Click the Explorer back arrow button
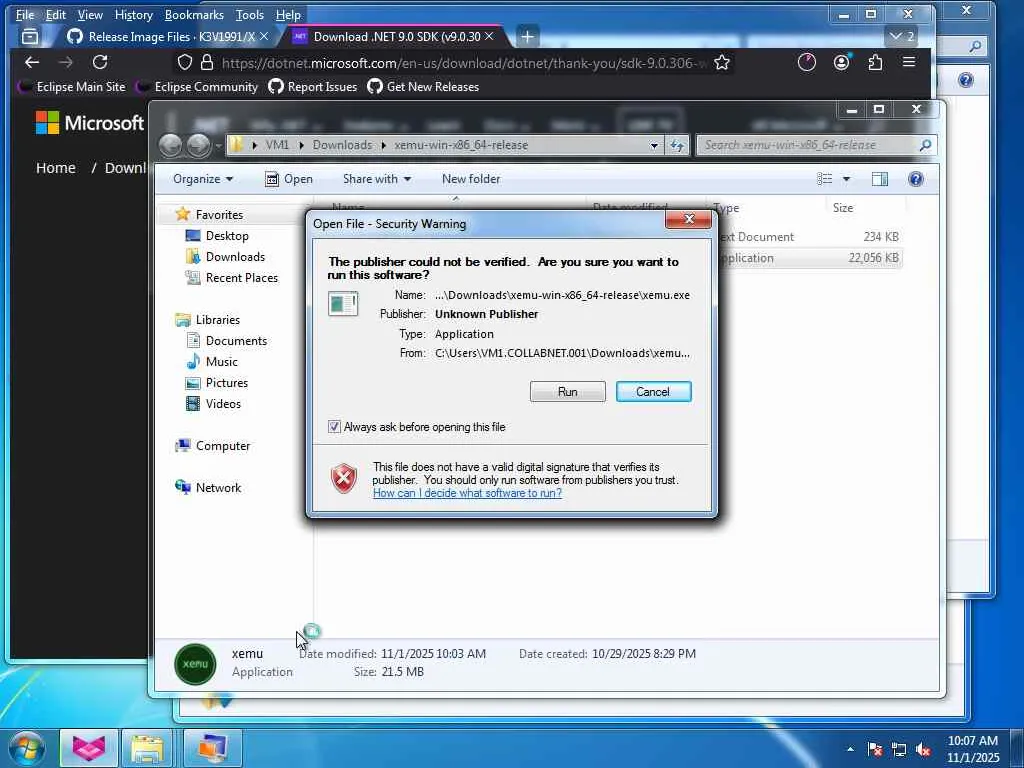 [x=170, y=145]
